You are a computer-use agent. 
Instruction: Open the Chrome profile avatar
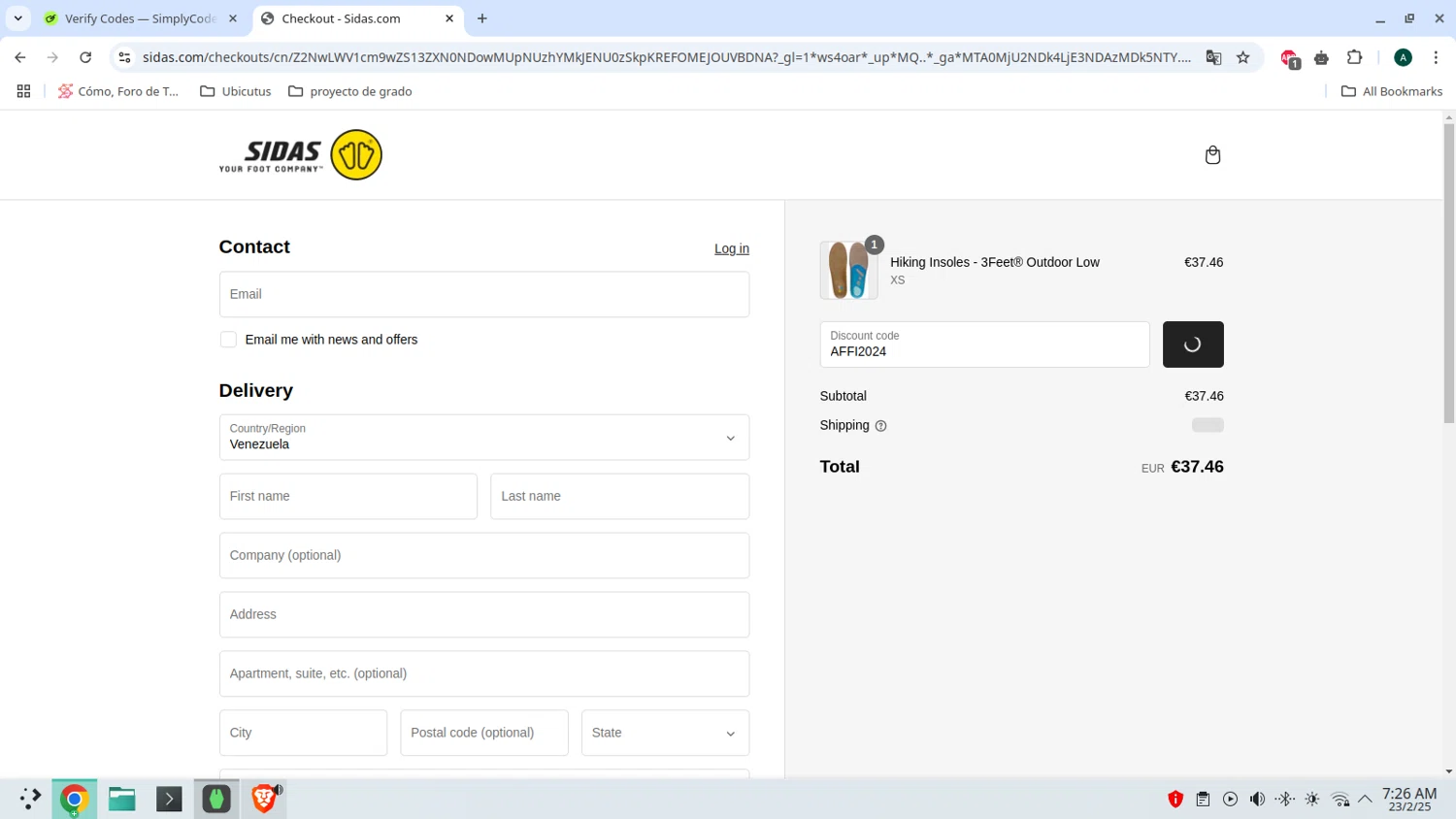(1403, 57)
